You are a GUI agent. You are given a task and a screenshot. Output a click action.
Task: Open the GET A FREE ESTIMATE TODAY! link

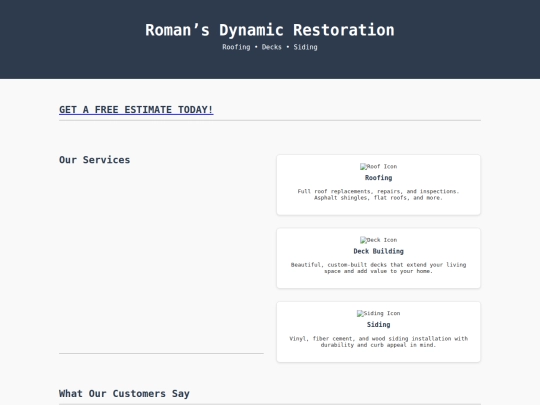pyautogui.click(x=136, y=110)
